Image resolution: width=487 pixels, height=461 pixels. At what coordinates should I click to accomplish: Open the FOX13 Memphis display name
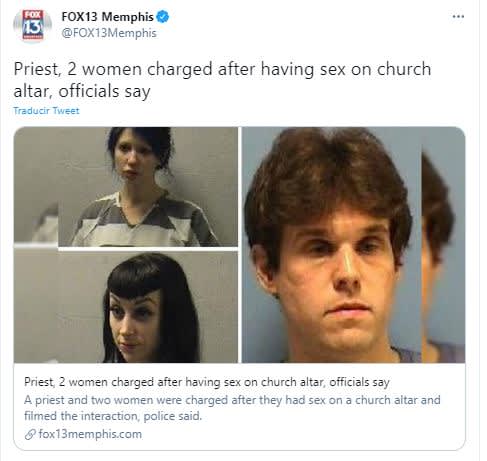(x=107, y=17)
